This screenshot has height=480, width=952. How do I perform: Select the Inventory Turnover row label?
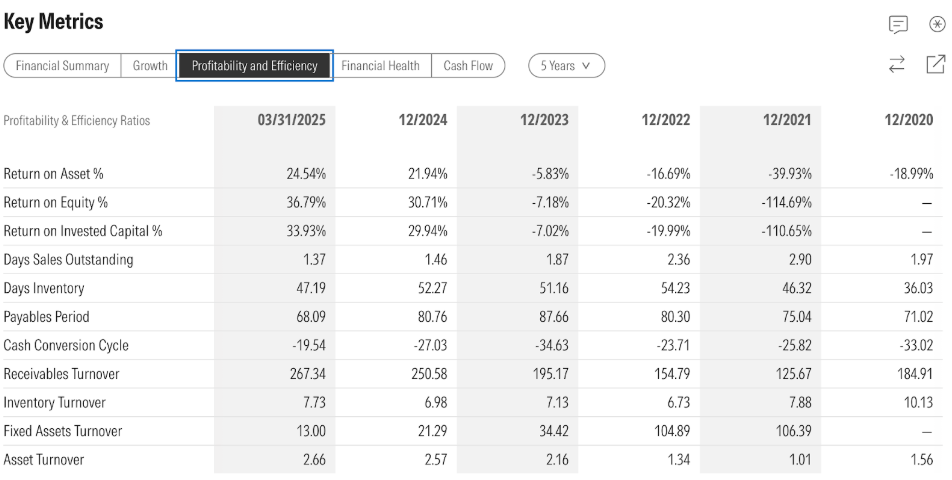pos(55,403)
